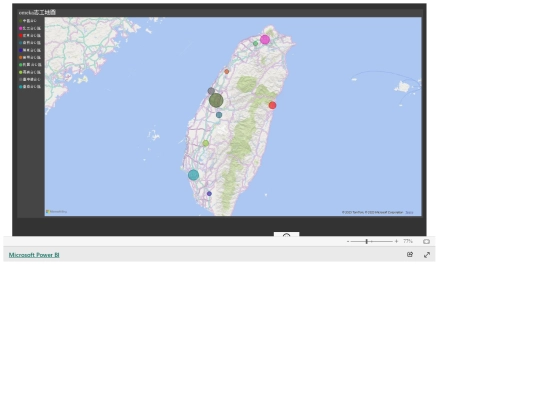
Task: Select the olive-green legend entry
Action: pos(28,21)
